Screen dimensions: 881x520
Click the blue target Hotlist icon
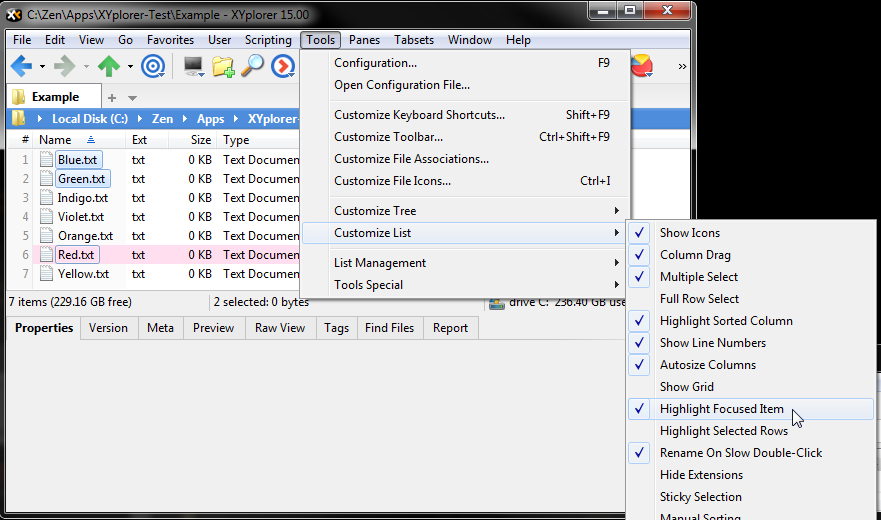pos(153,67)
